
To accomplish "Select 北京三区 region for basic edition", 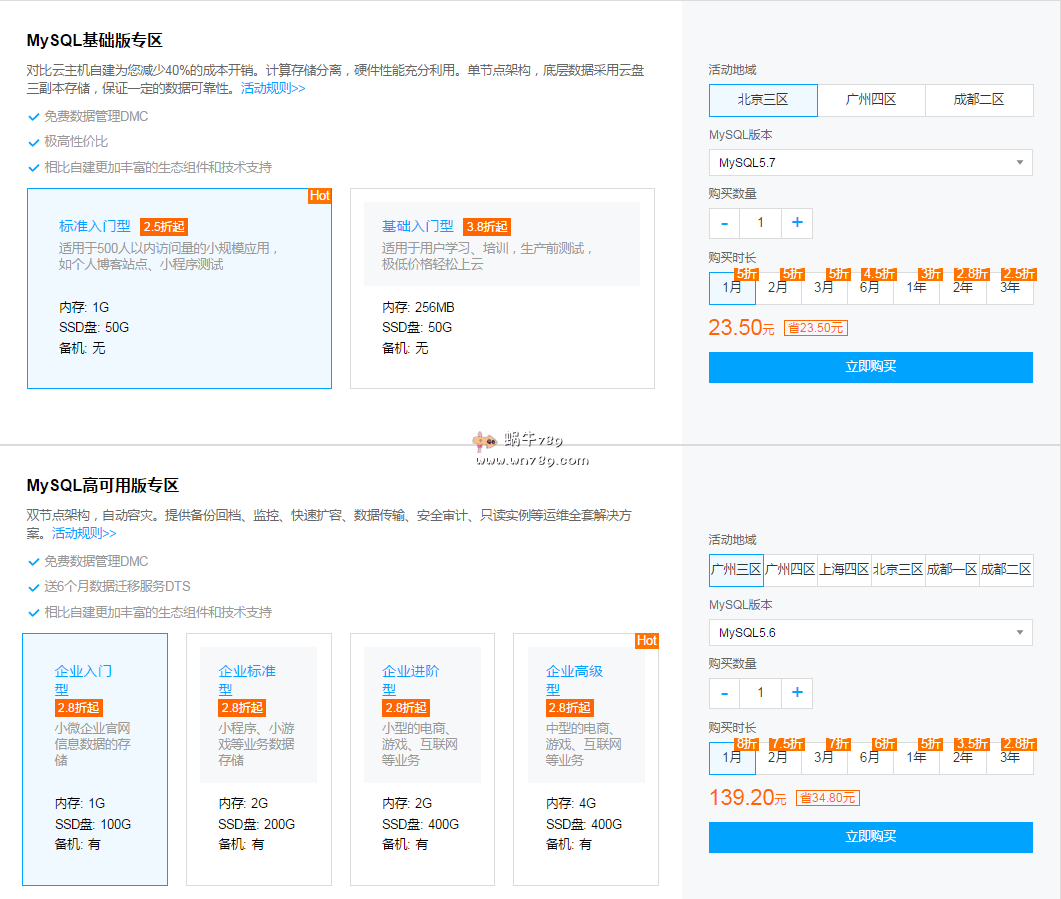I will pos(763,100).
